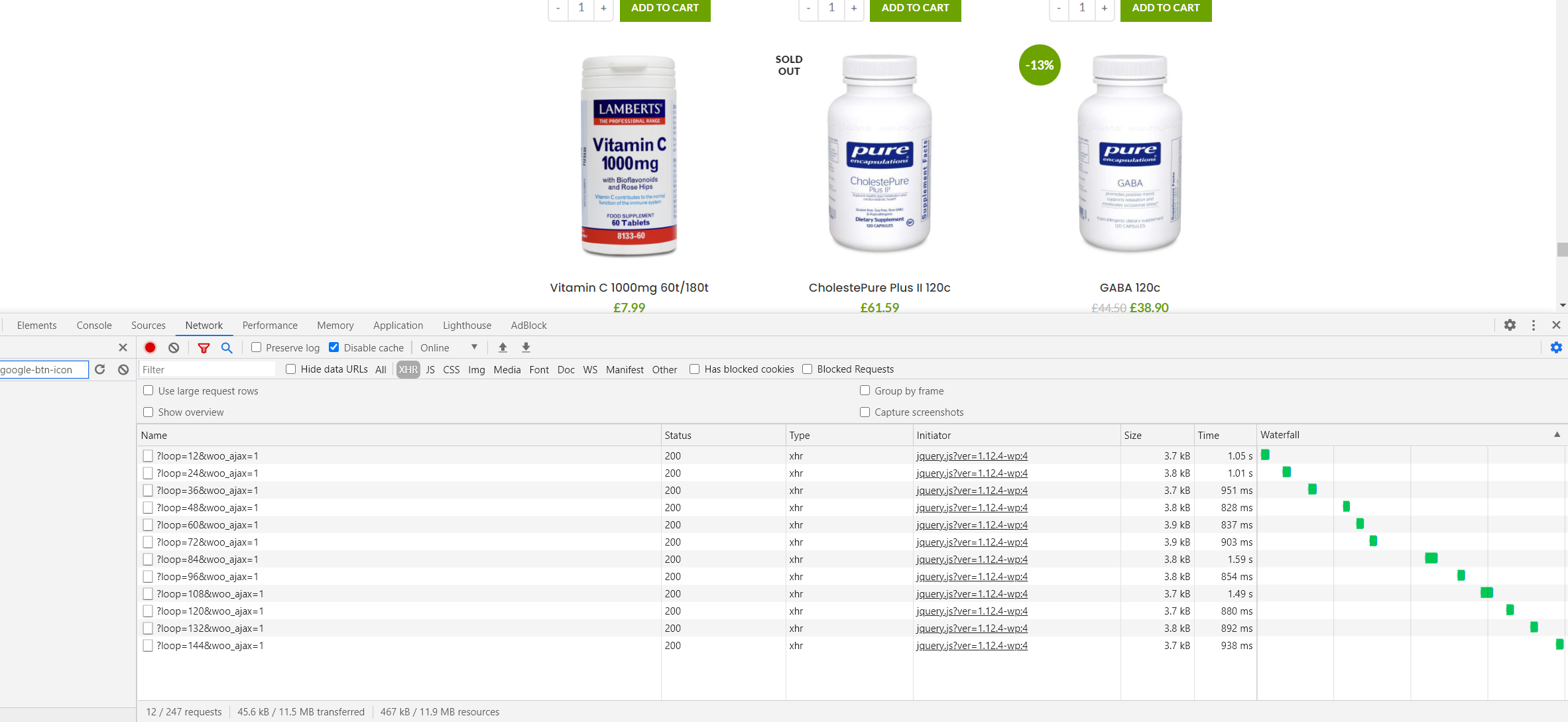This screenshot has width=1568, height=722.
Task: Click the import HAR file upload arrow
Action: 503,347
